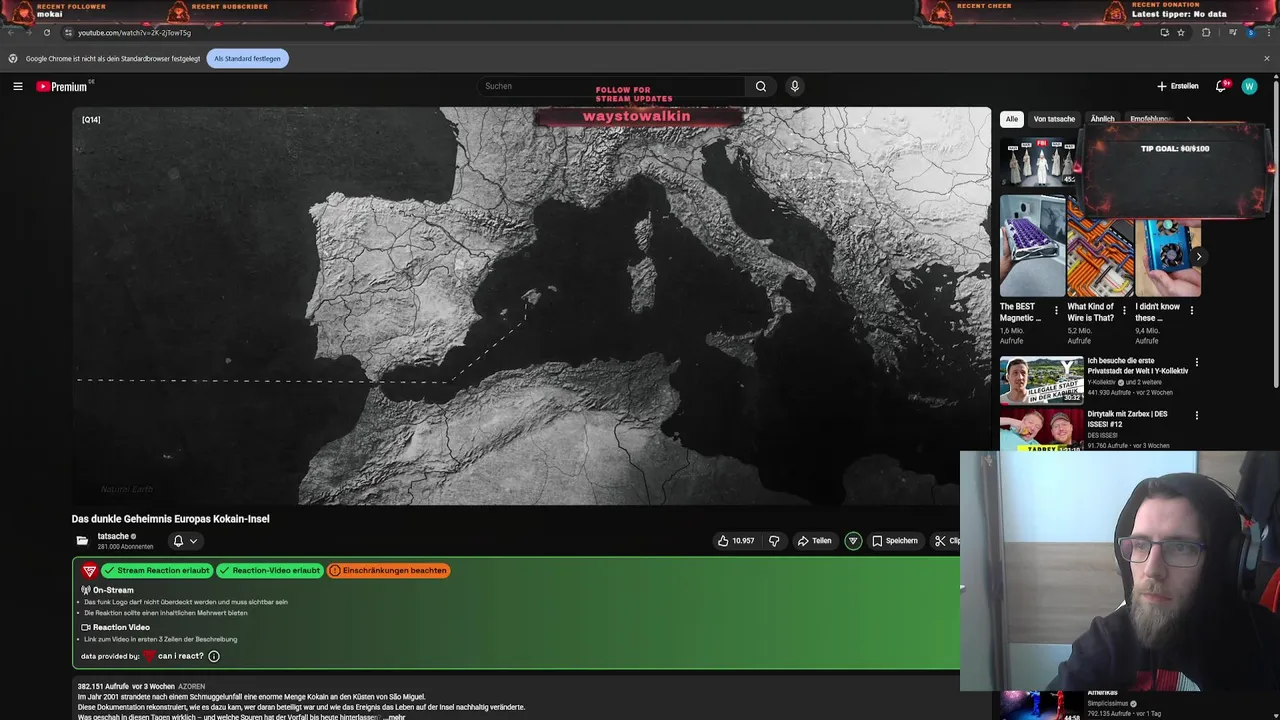Go to YouTube Premium home logo
The image size is (1280, 720).
pyautogui.click(x=62, y=86)
